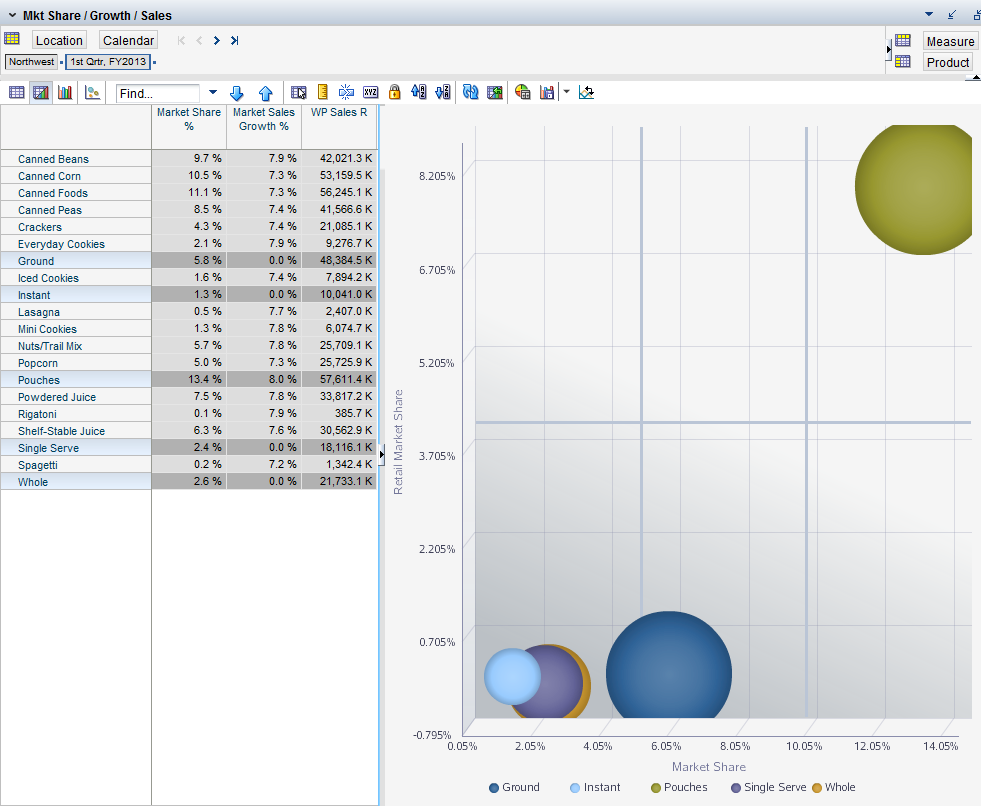The height and width of the screenshot is (807, 981).
Task: Type in the Find input field
Action: pos(158,93)
